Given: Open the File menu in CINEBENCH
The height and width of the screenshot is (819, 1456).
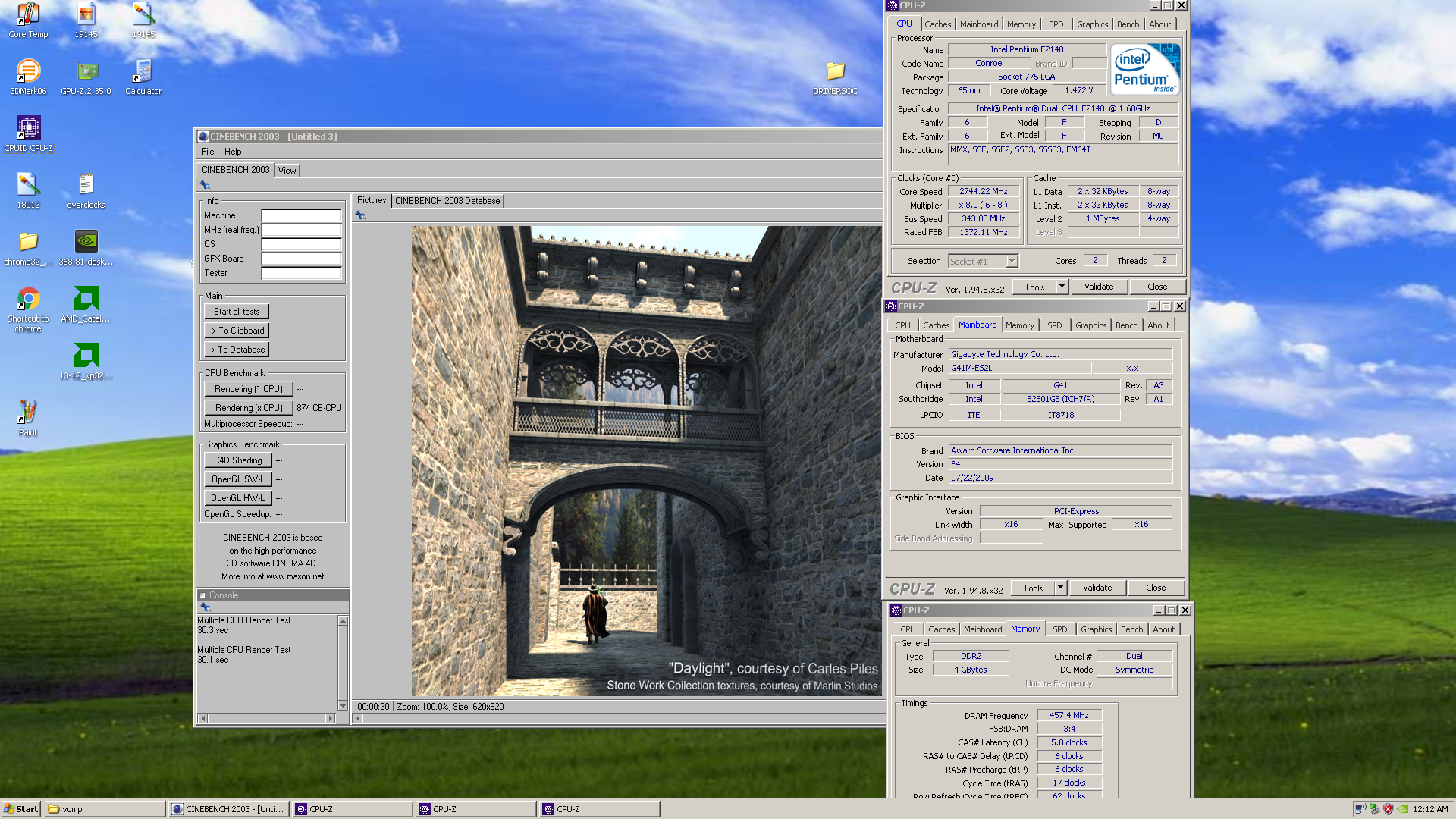Looking at the screenshot, I should [x=208, y=152].
